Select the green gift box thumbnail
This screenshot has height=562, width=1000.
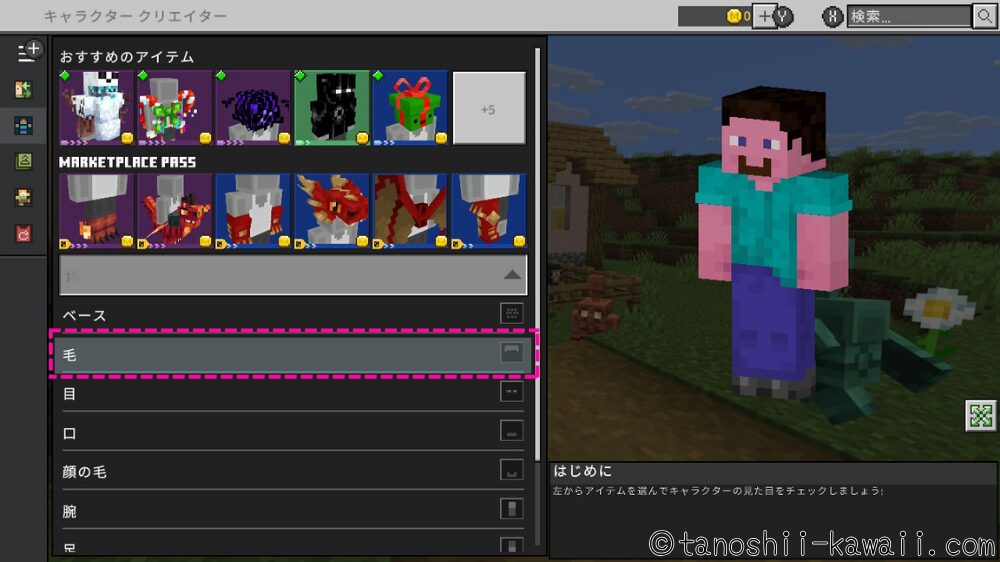[x=410, y=108]
